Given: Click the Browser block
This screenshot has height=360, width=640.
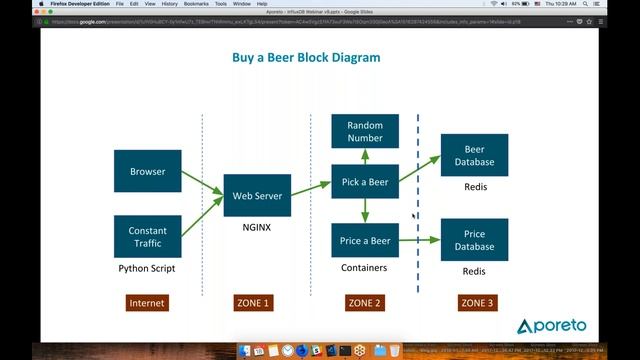Looking at the screenshot, I should point(148,171).
